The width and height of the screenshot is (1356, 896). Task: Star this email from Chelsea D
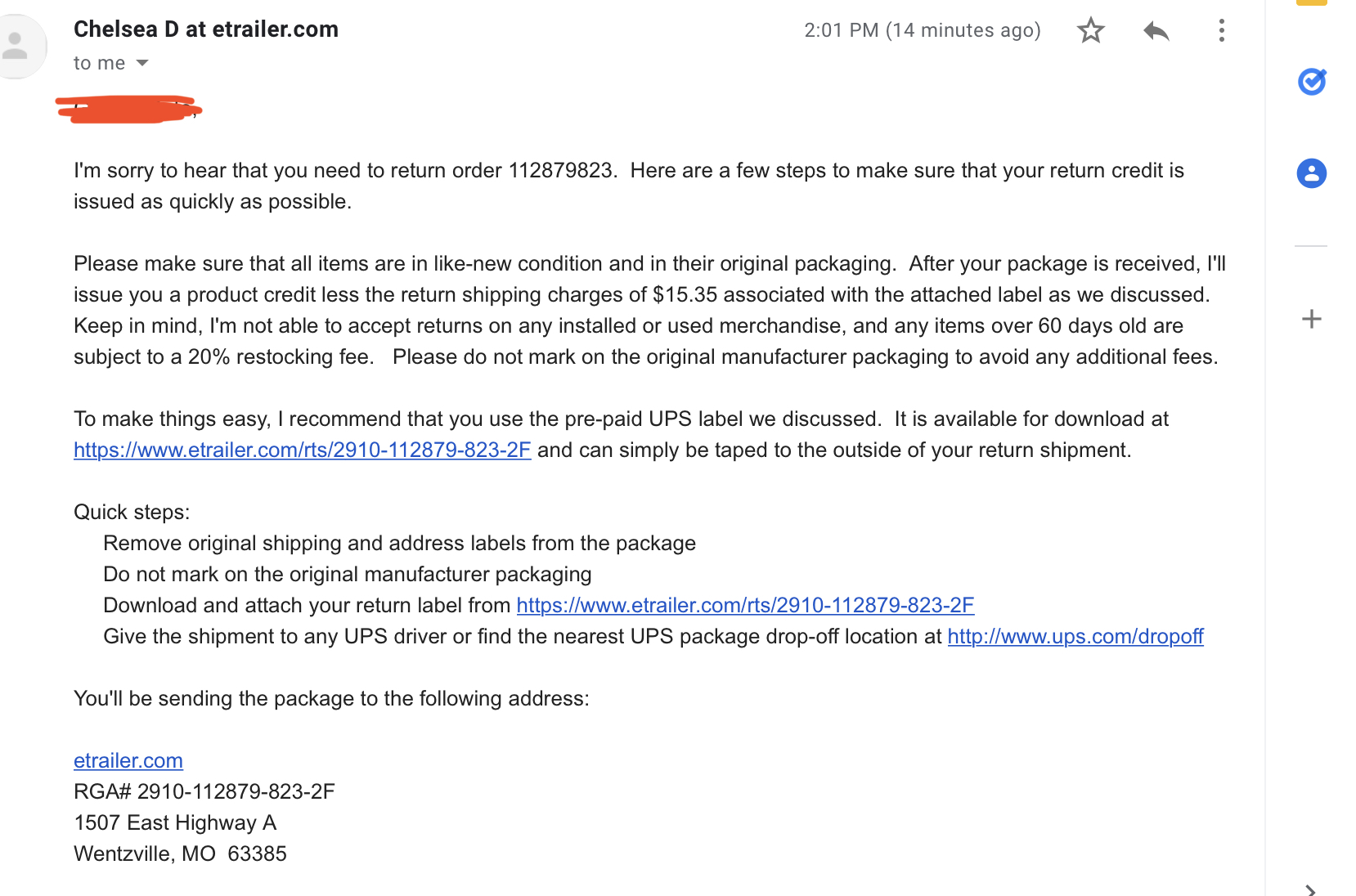[x=1090, y=31]
